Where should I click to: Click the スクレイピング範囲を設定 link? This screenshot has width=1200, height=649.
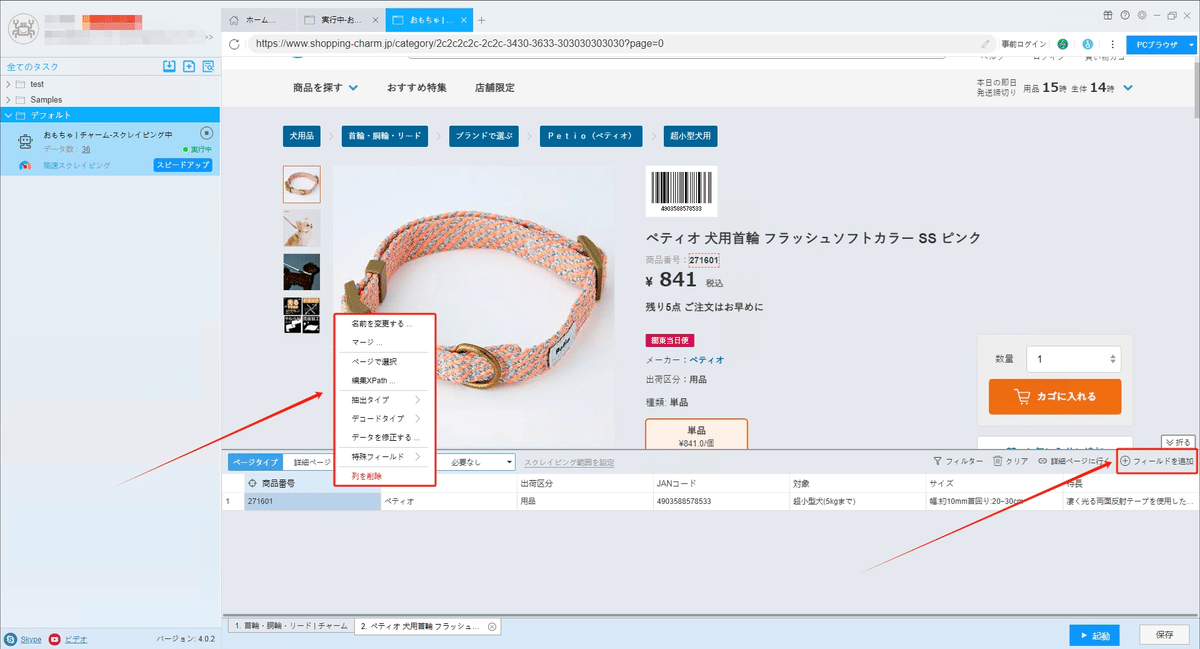[569, 463]
